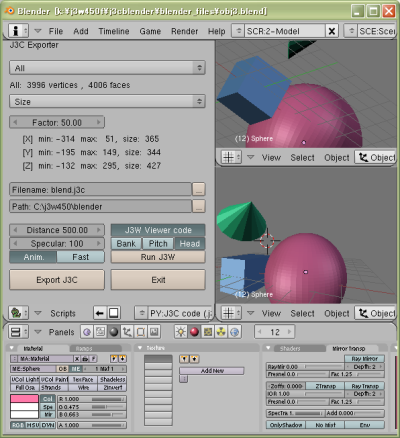
Task: Open the Scene context icon in Panels
Action: click(x=154, y=332)
